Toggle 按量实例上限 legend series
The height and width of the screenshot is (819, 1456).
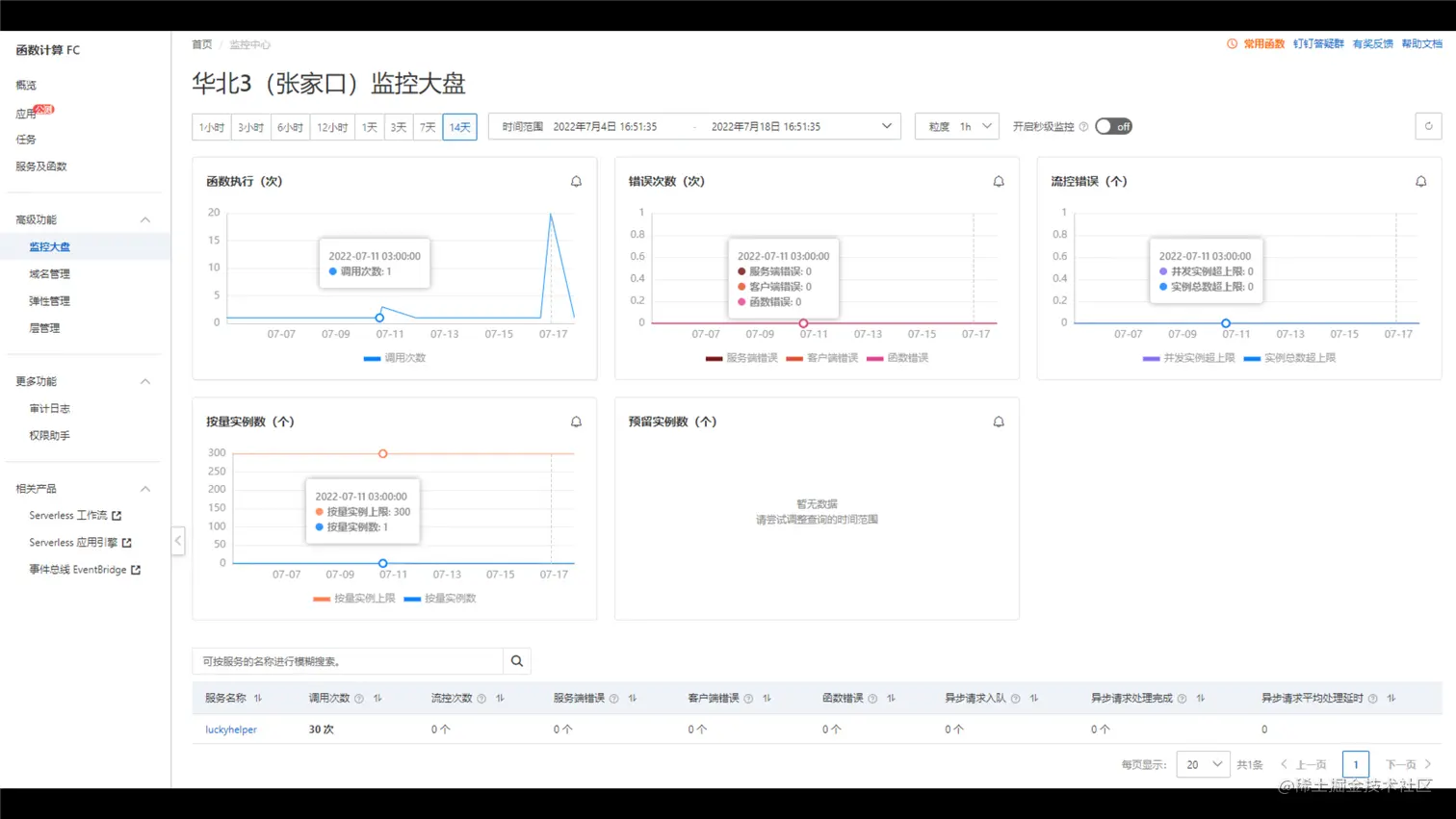pos(354,599)
